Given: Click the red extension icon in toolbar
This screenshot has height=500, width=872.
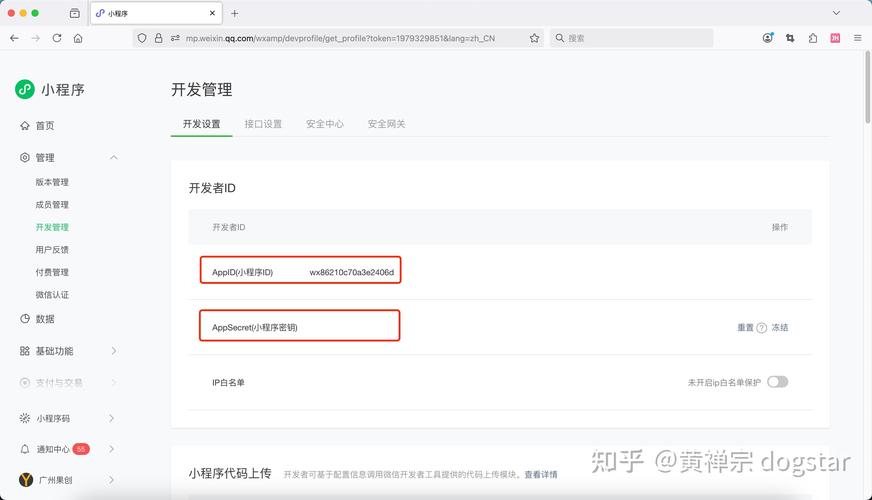Looking at the screenshot, I should pos(835,38).
